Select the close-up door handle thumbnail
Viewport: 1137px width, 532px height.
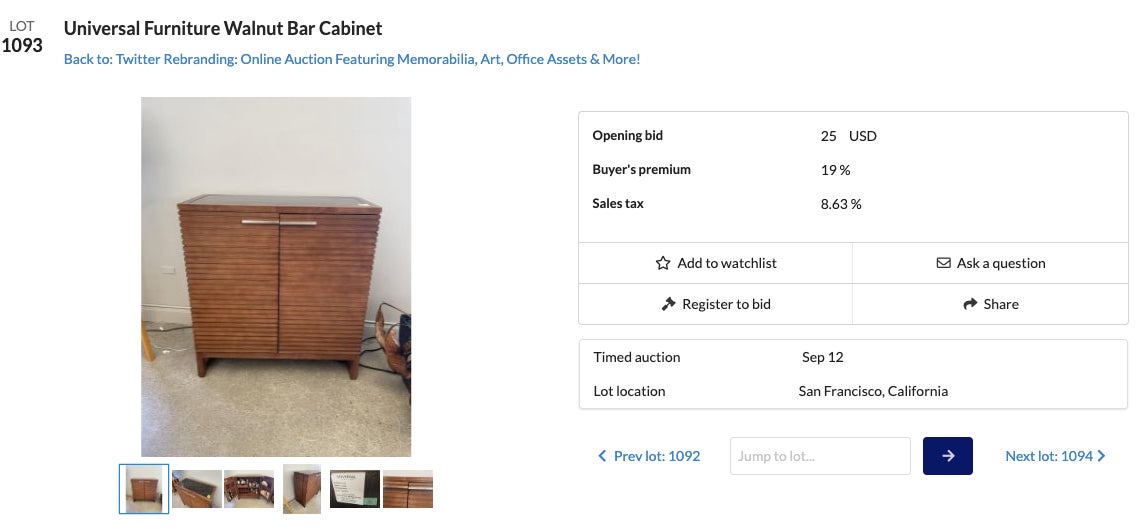pos(408,489)
